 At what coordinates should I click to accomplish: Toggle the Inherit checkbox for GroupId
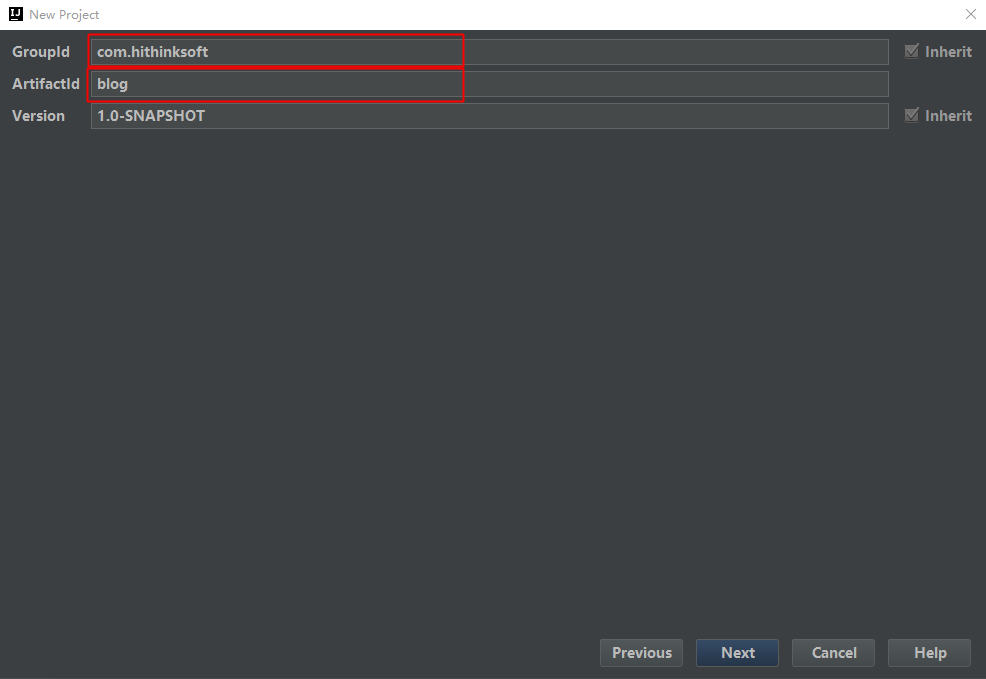[x=911, y=51]
